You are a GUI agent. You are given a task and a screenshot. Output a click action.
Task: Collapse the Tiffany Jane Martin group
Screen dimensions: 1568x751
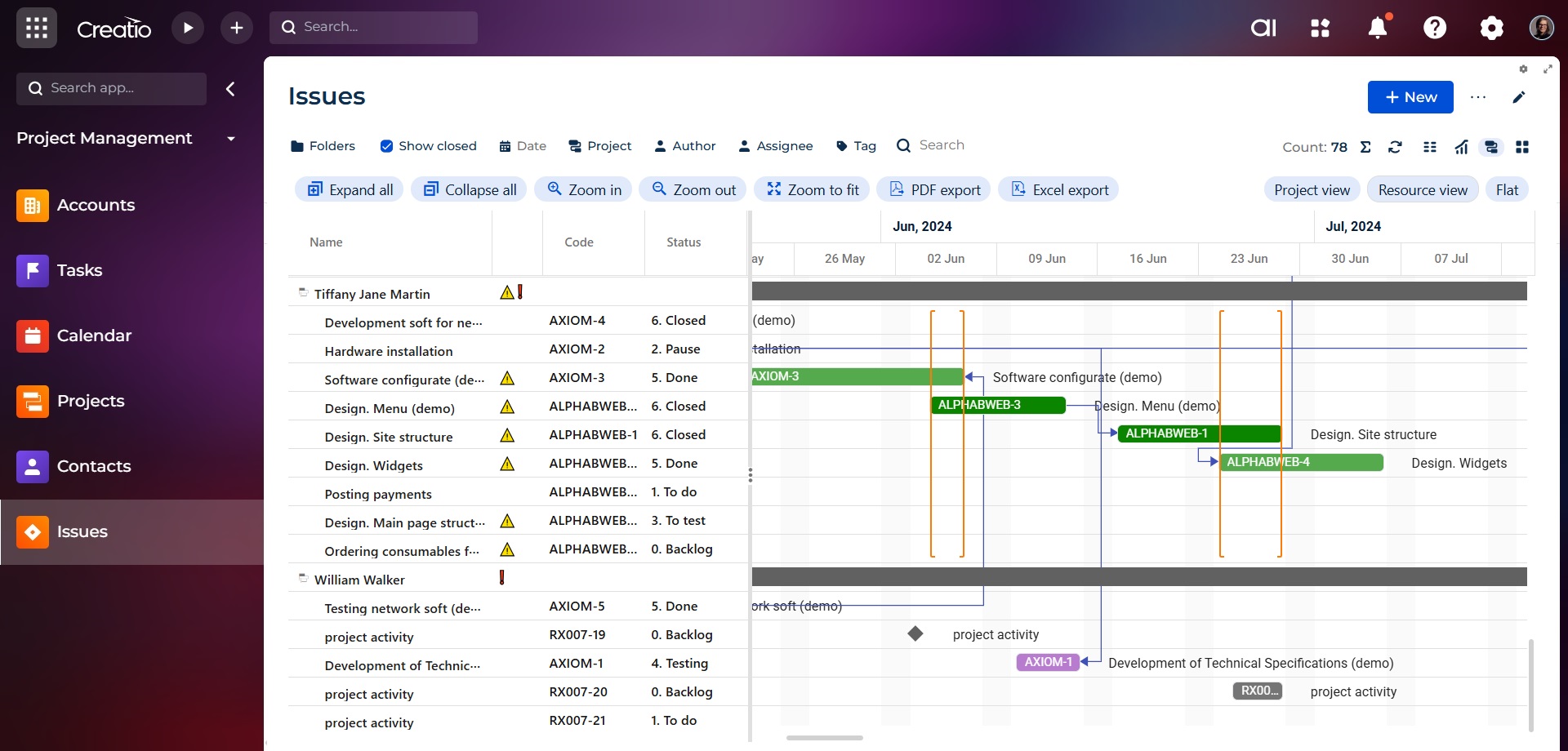click(x=303, y=292)
